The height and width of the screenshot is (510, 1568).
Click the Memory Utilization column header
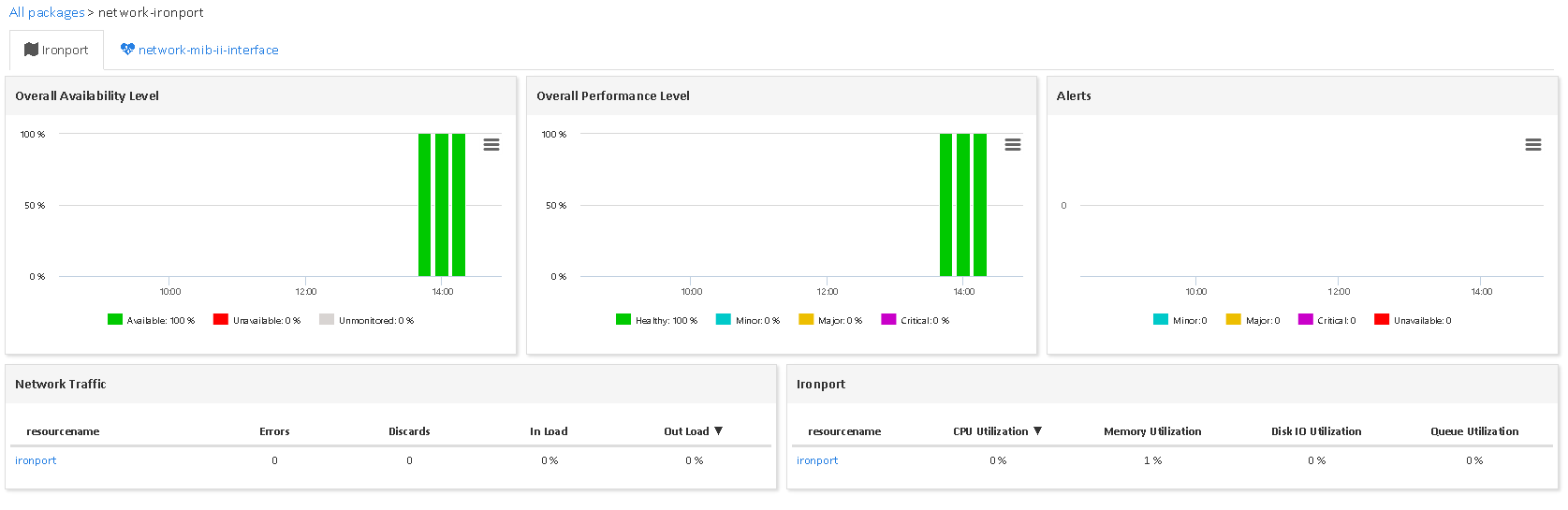point(1151,431)
